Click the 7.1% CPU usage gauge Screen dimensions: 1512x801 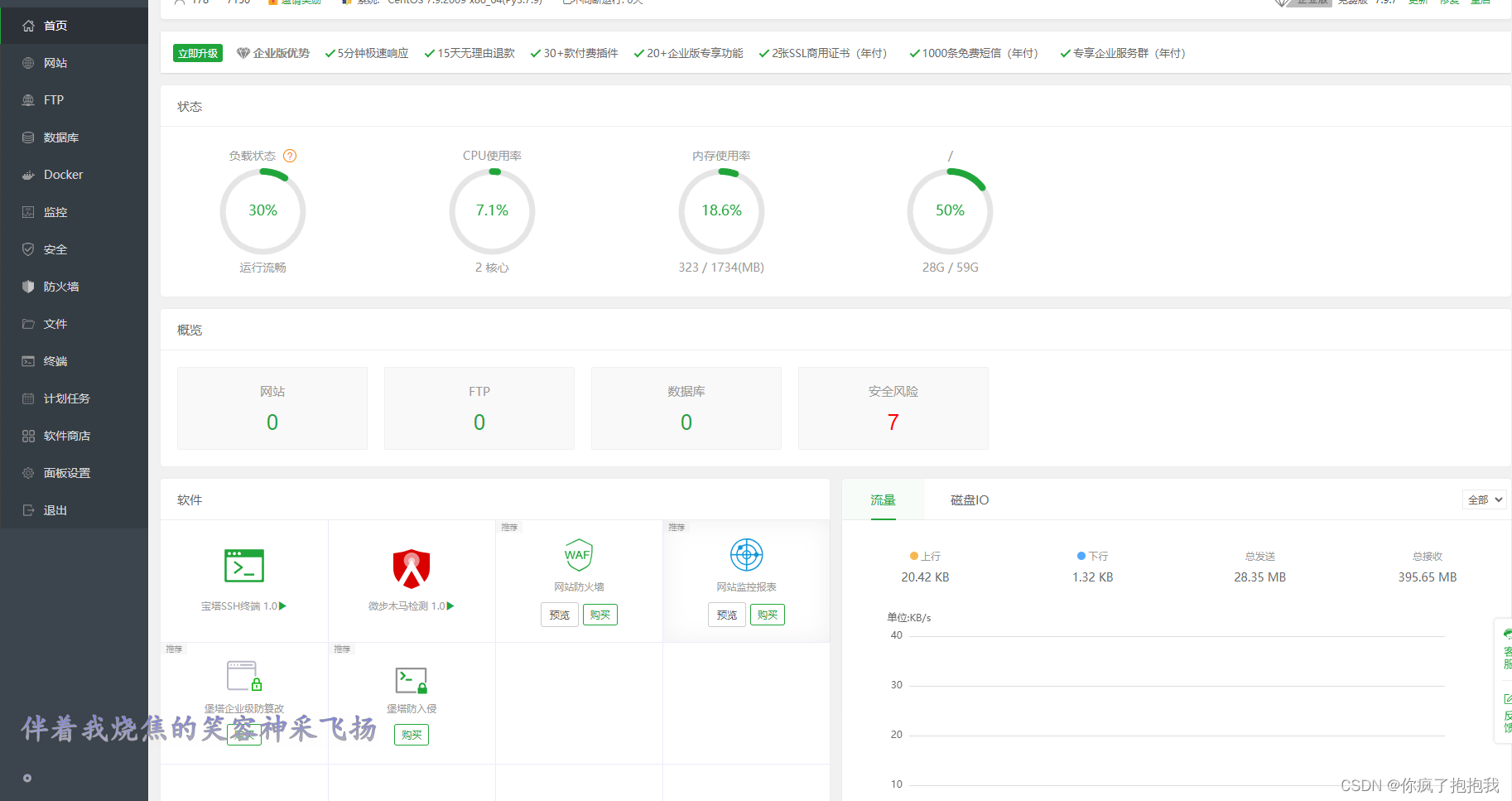492,211
